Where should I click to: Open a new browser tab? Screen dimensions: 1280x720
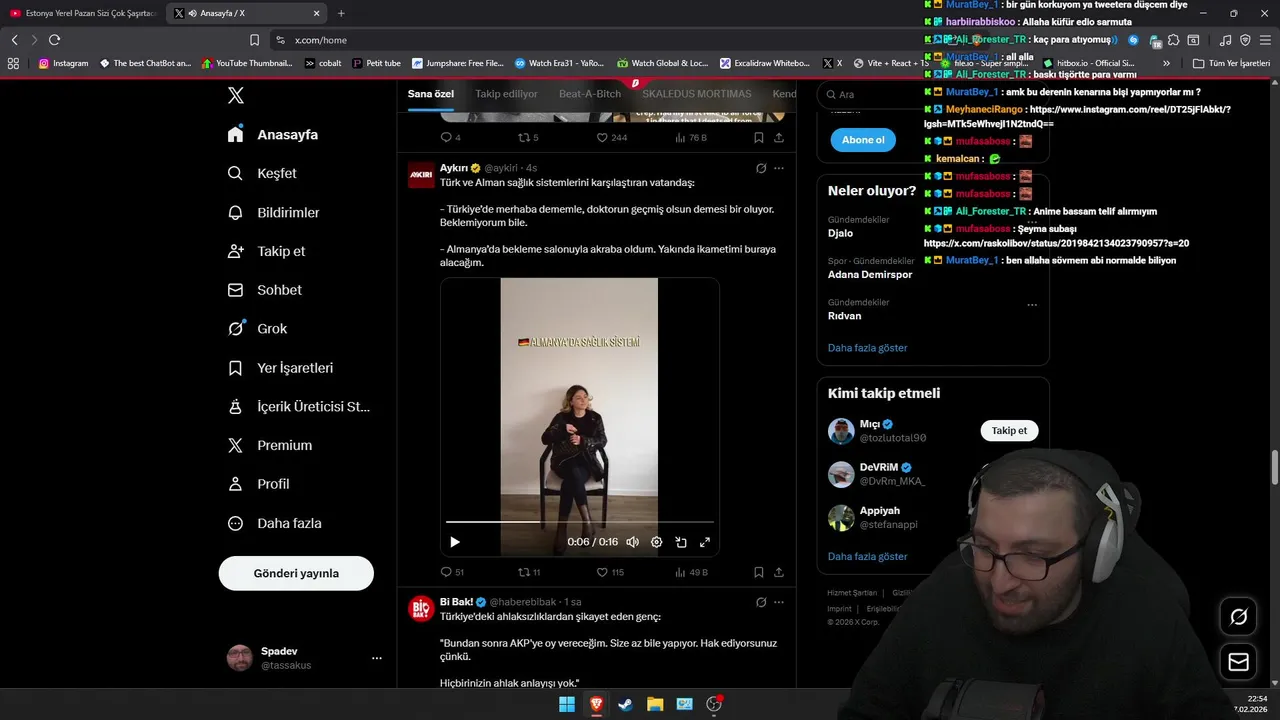click(x=341, y=13)
